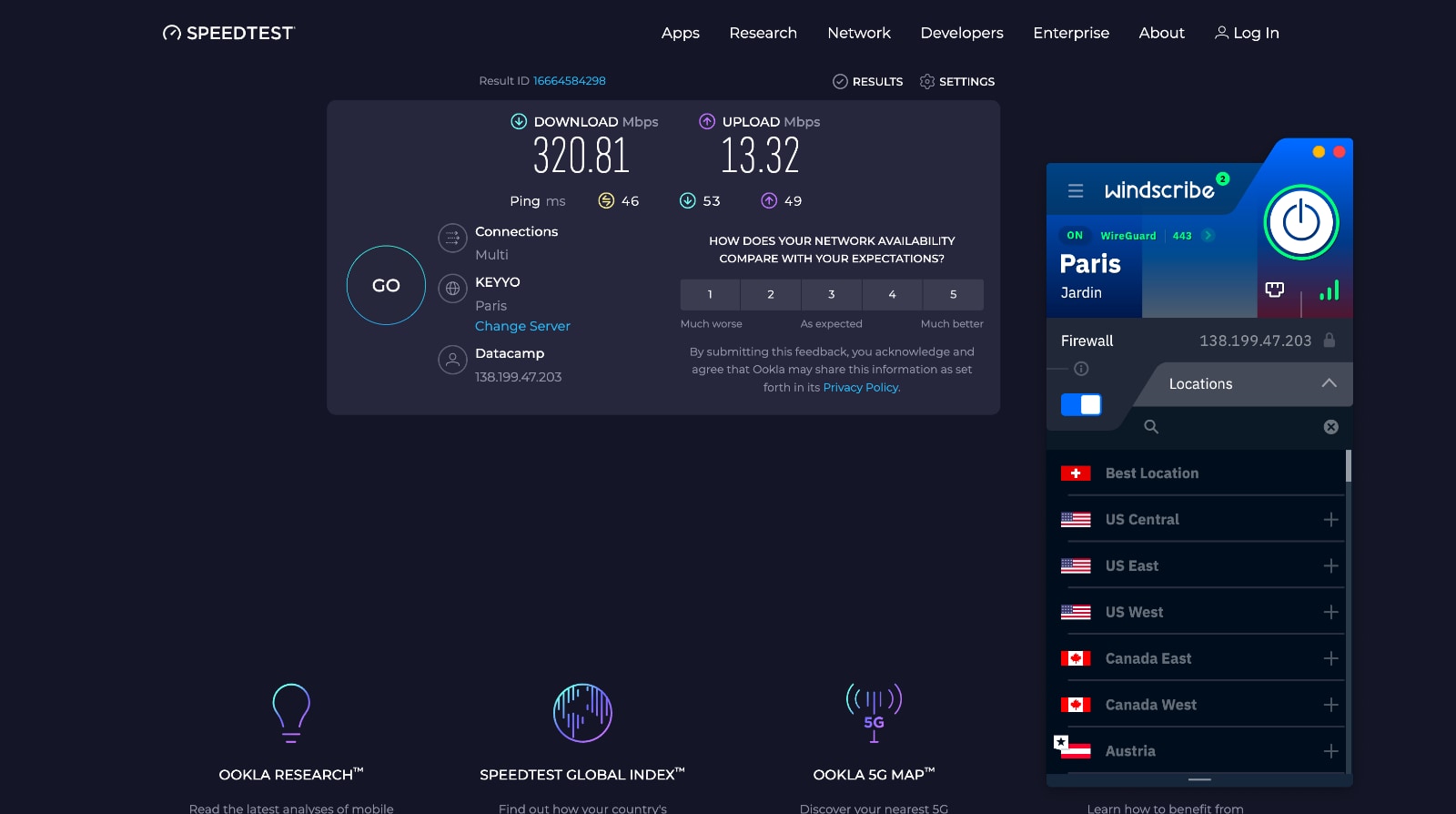Click Change Server link
The image size is (1456, 814).
pyautogui.click(x=522, y=326)
